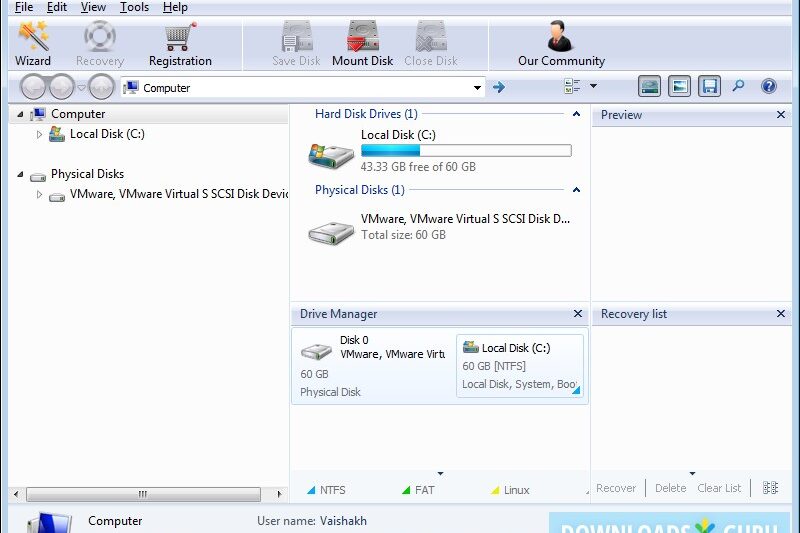Click Clear List button
Viewport: 800px width, 533px height.
point(719,488)
